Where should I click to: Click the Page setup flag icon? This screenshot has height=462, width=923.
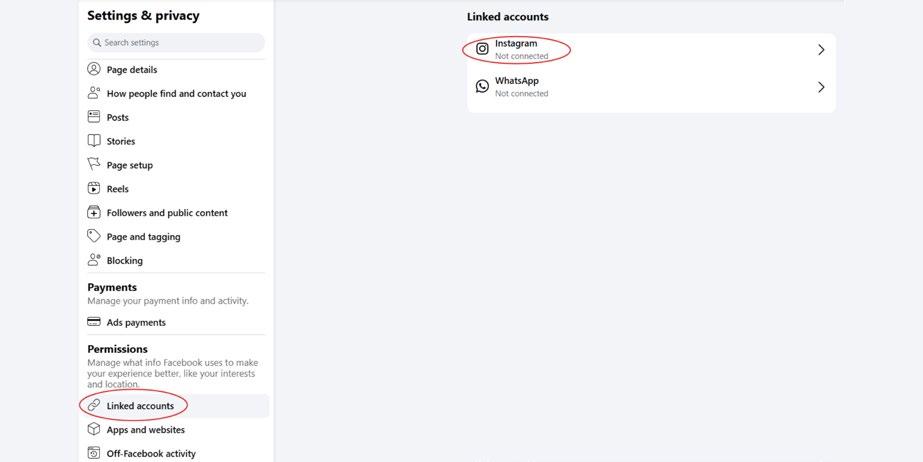94,165
